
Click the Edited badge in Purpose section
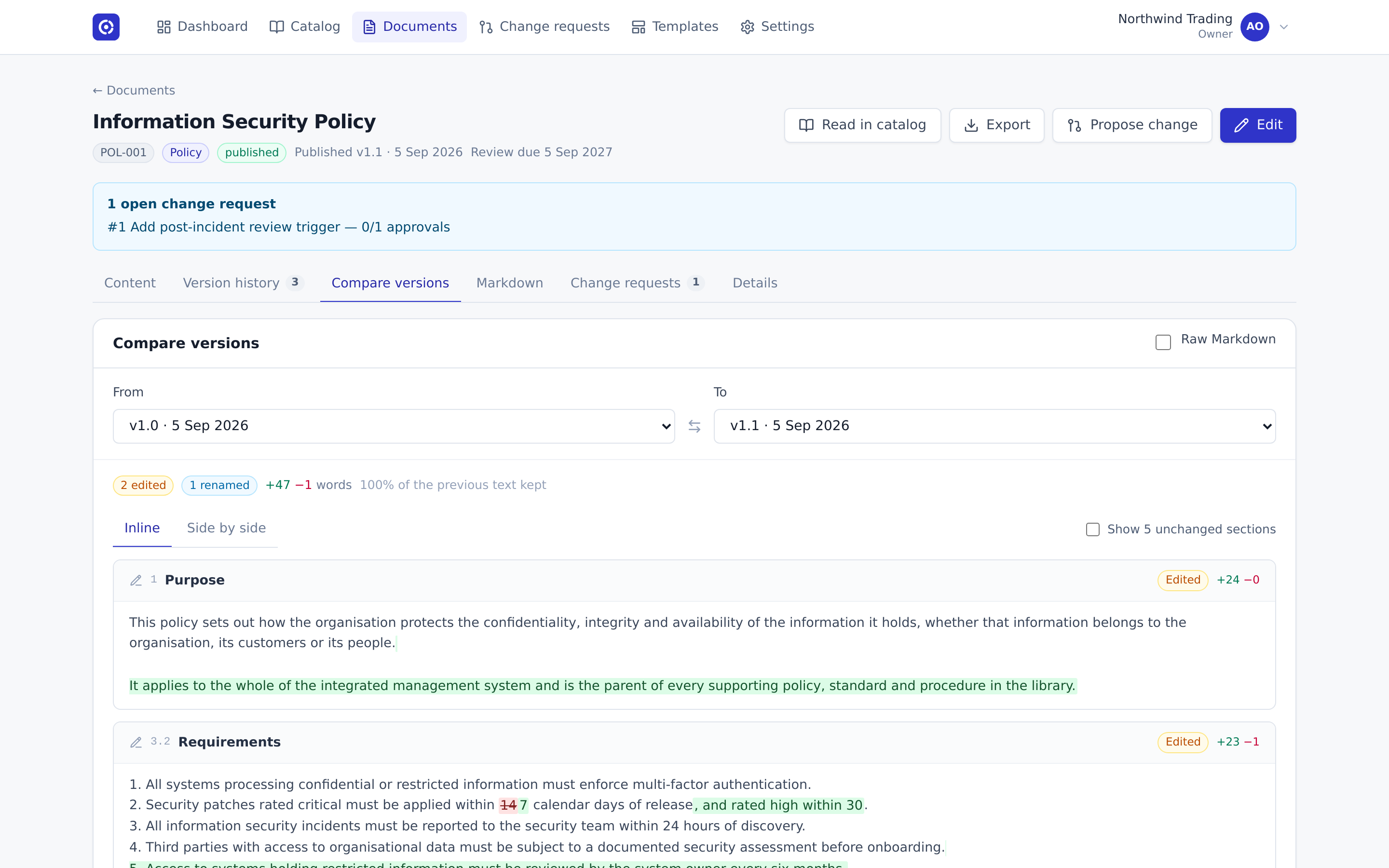pyautogui.click(x=1183, y=581)
